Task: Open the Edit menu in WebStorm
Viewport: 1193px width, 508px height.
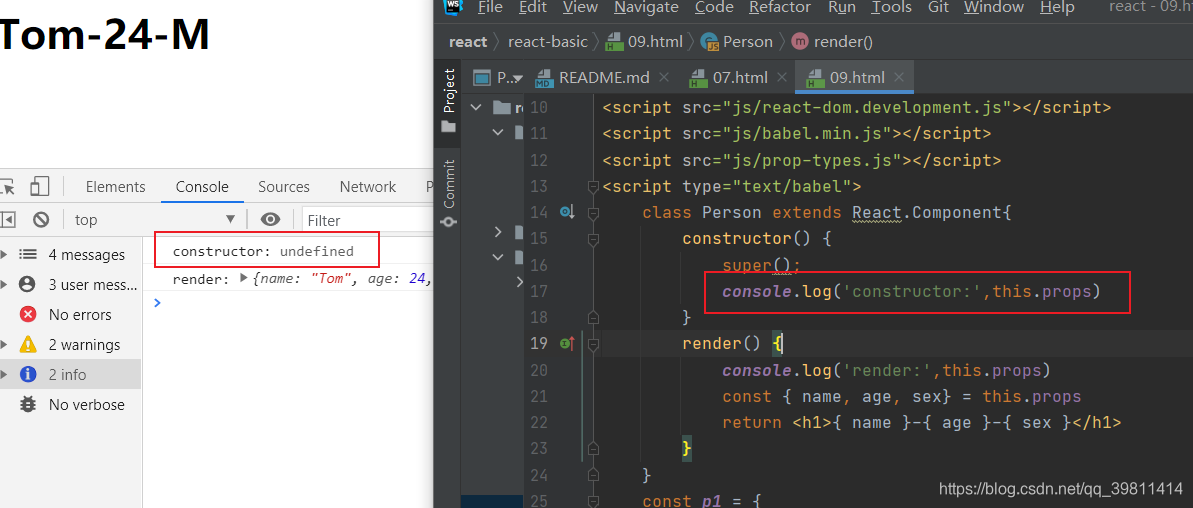Action: tap(533, 8)
